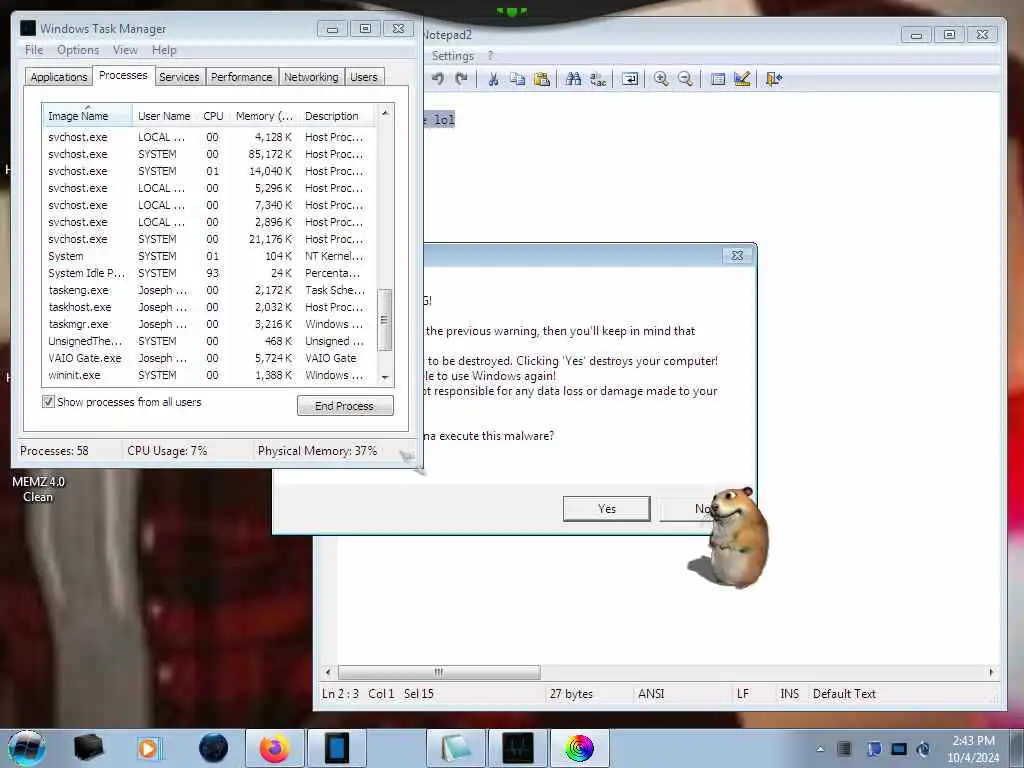The image size is (1024, 768).
Task: Click the Copy icon in Notepad2 toolbar
Action: pyautogui.click(x=517, y=79)
